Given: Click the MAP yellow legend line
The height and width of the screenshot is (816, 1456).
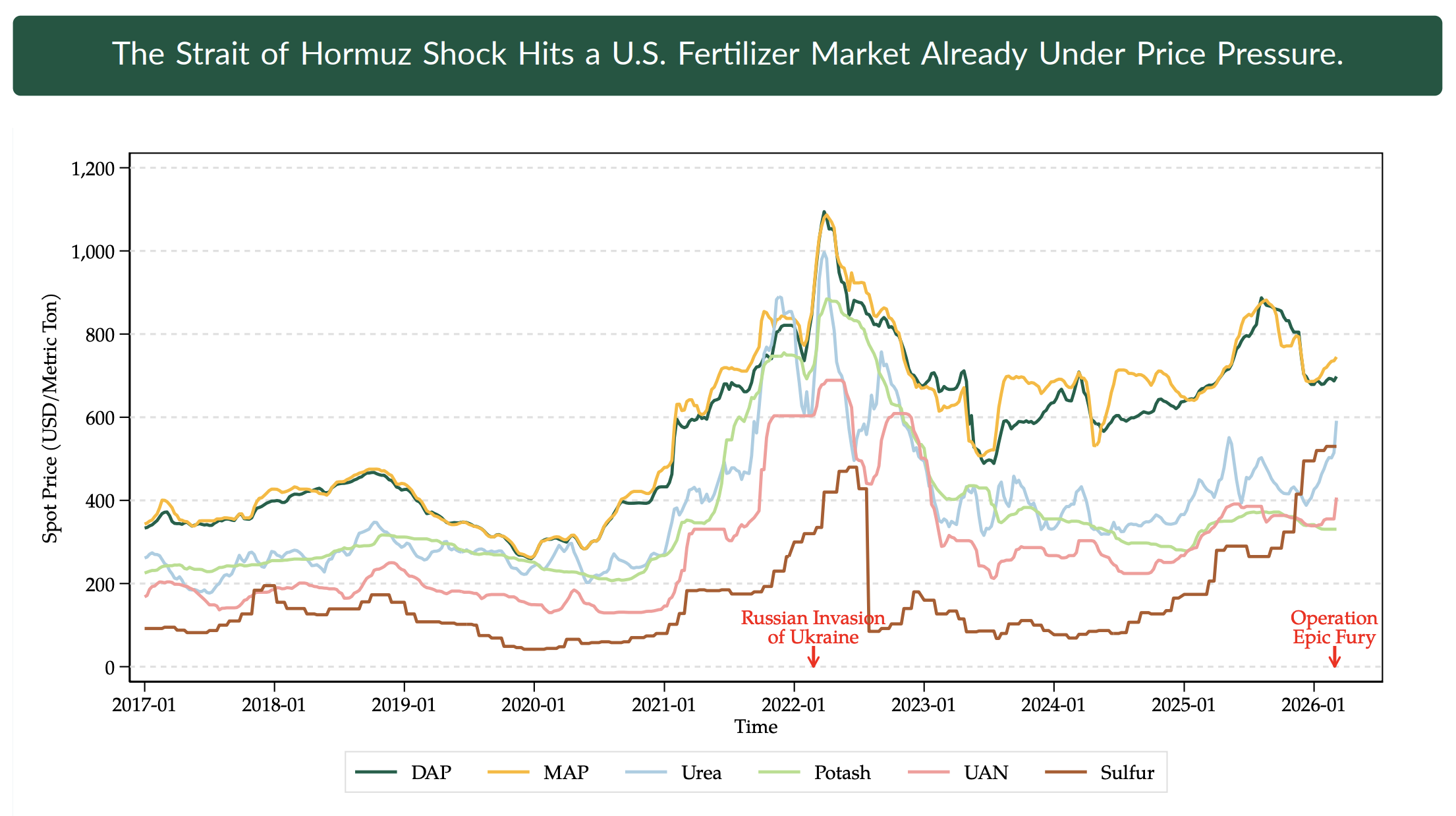Looking at the screenshot, I should 508,772.
